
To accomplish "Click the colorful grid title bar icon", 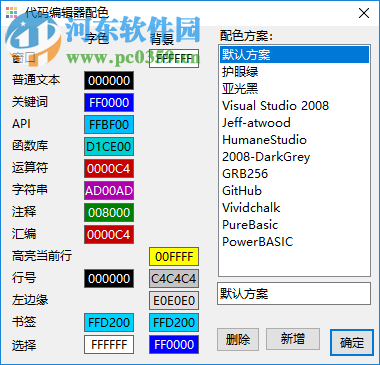I will point(12,13).
